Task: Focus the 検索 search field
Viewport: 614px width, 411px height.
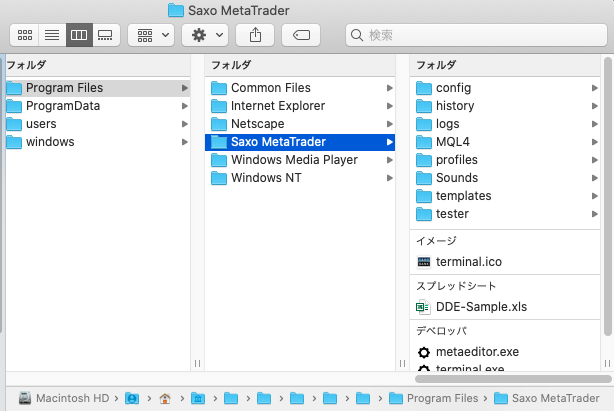Action: [476, 35]
